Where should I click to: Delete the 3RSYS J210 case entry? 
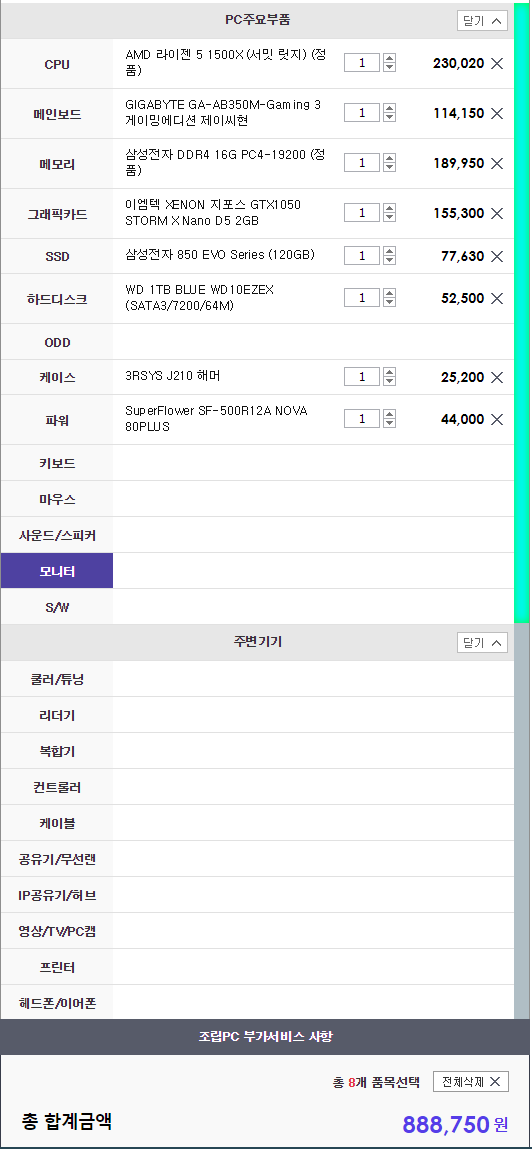click(x=497, y=377)
